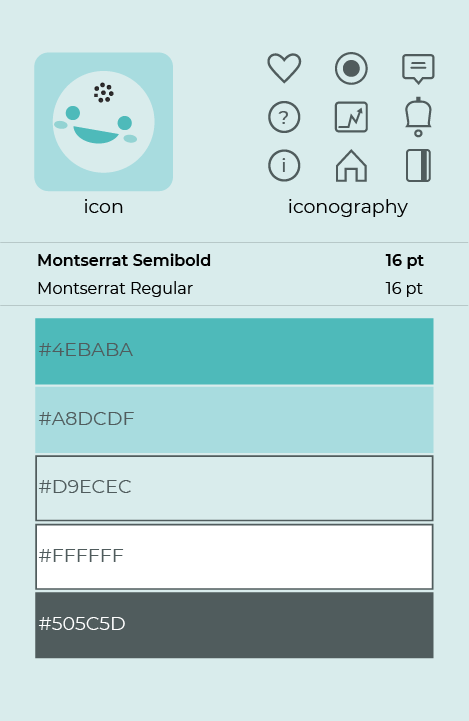Click the bold 16 pt size text
The height and width of the screenshot is (721, 469).
pos(405,261)
